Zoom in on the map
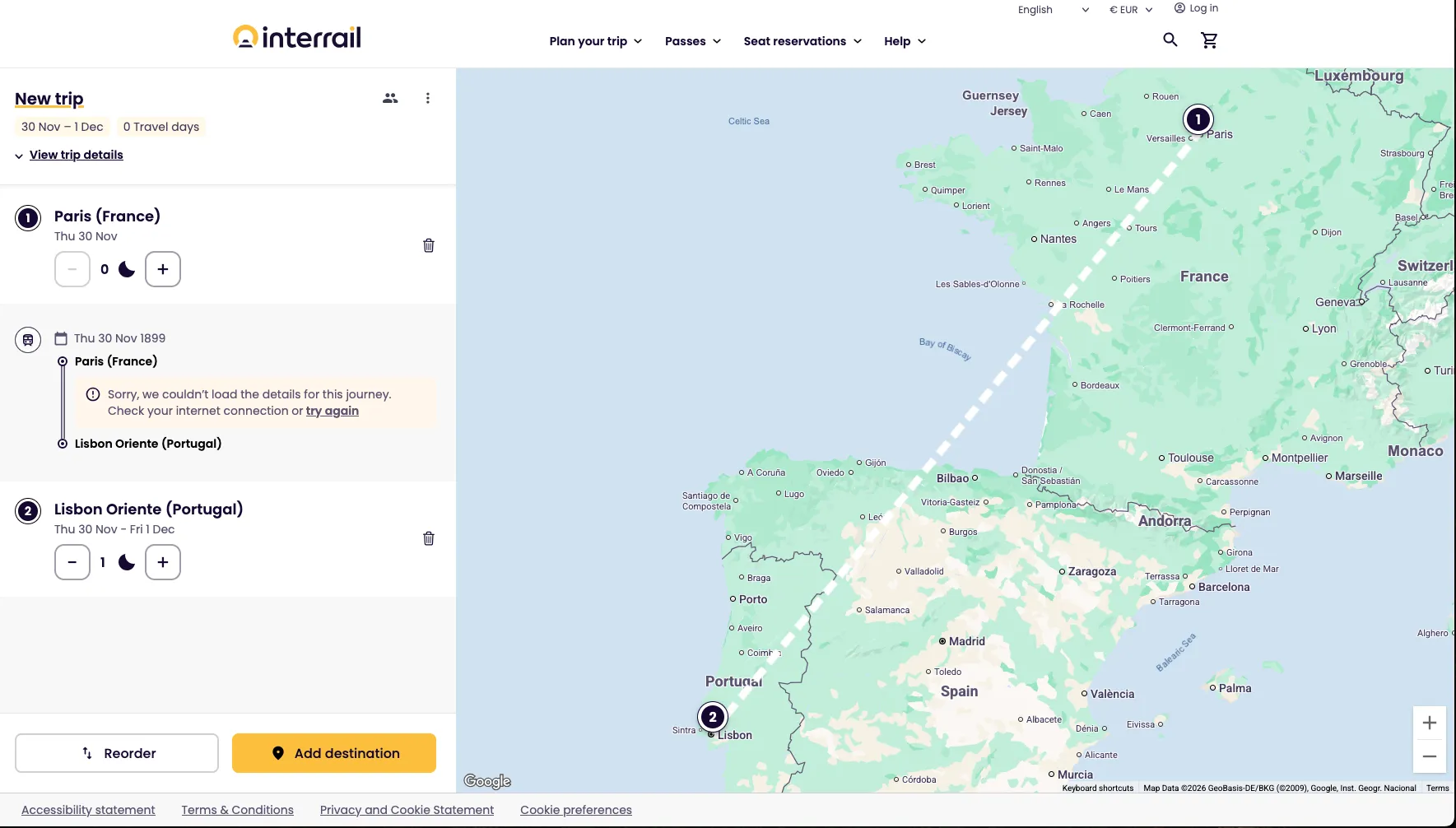 (x=1430, y=723)
